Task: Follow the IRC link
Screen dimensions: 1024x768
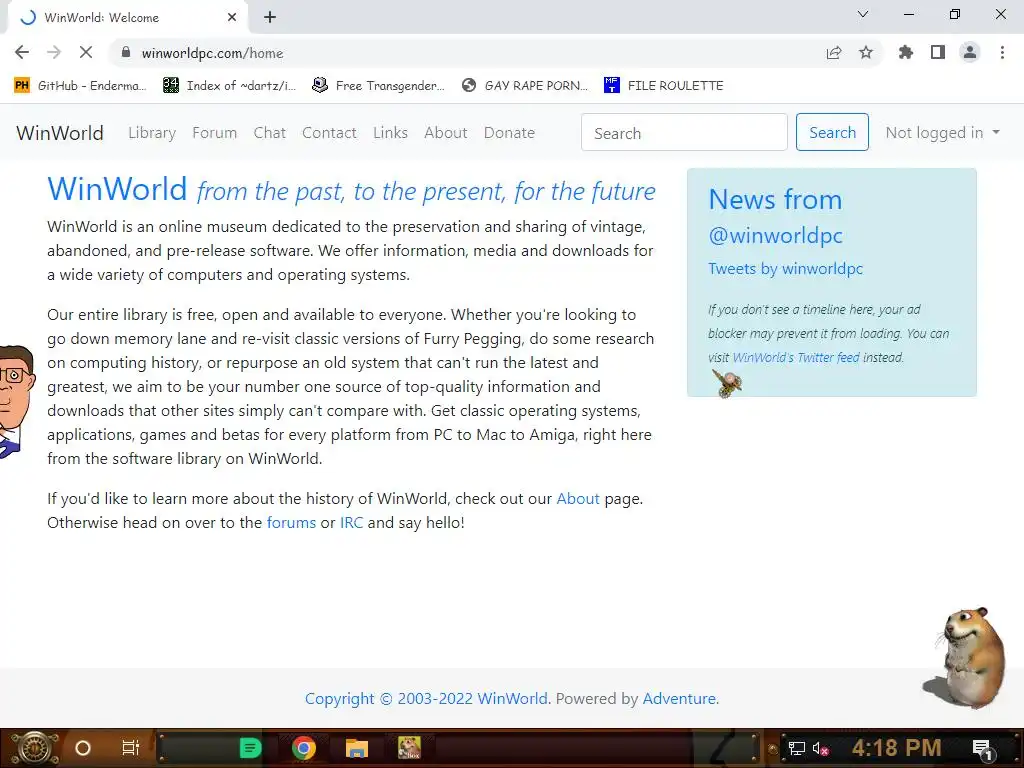Action: (x=351, y=523)
